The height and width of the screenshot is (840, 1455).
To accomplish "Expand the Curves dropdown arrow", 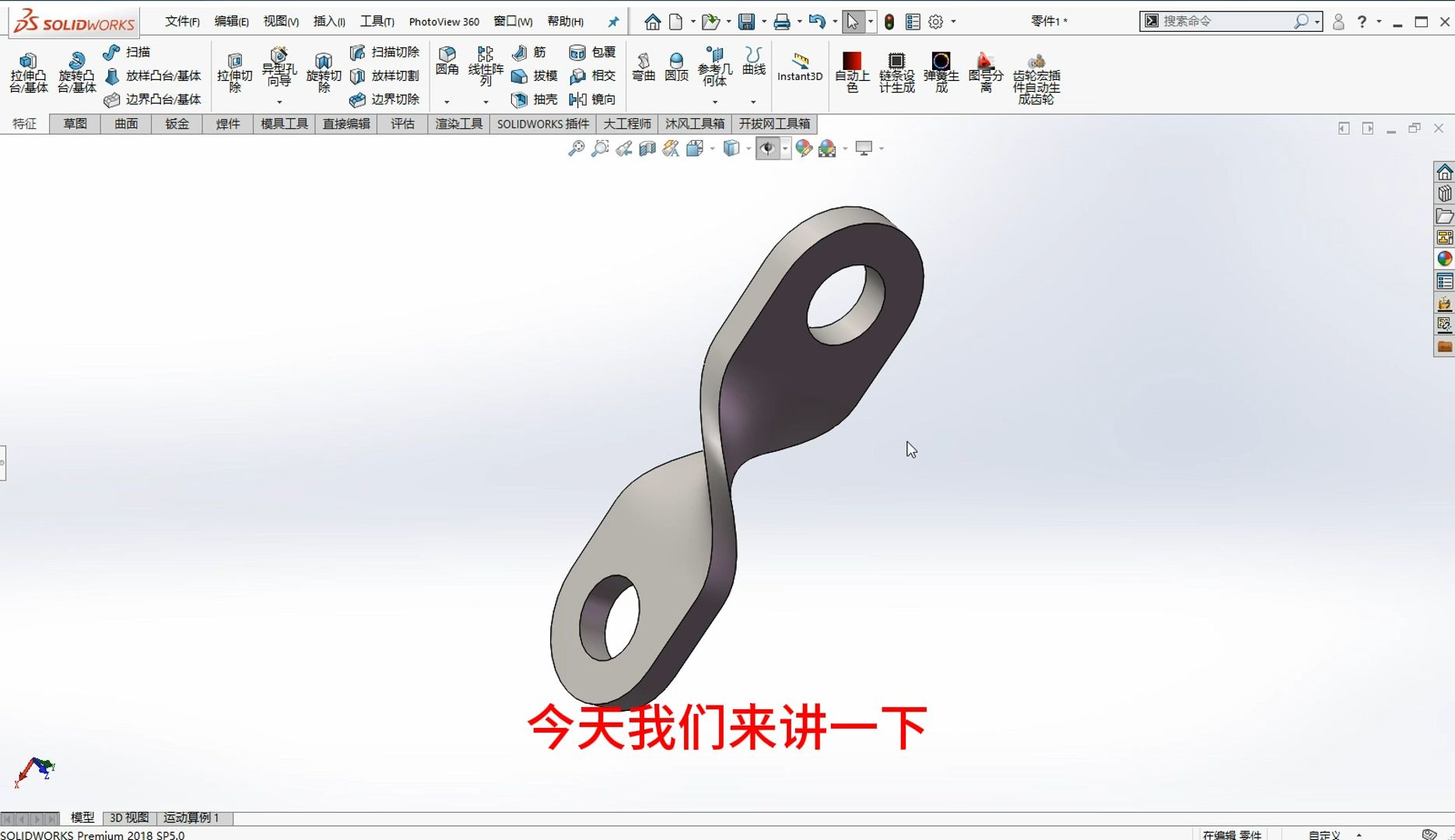I will coord(753,102).
